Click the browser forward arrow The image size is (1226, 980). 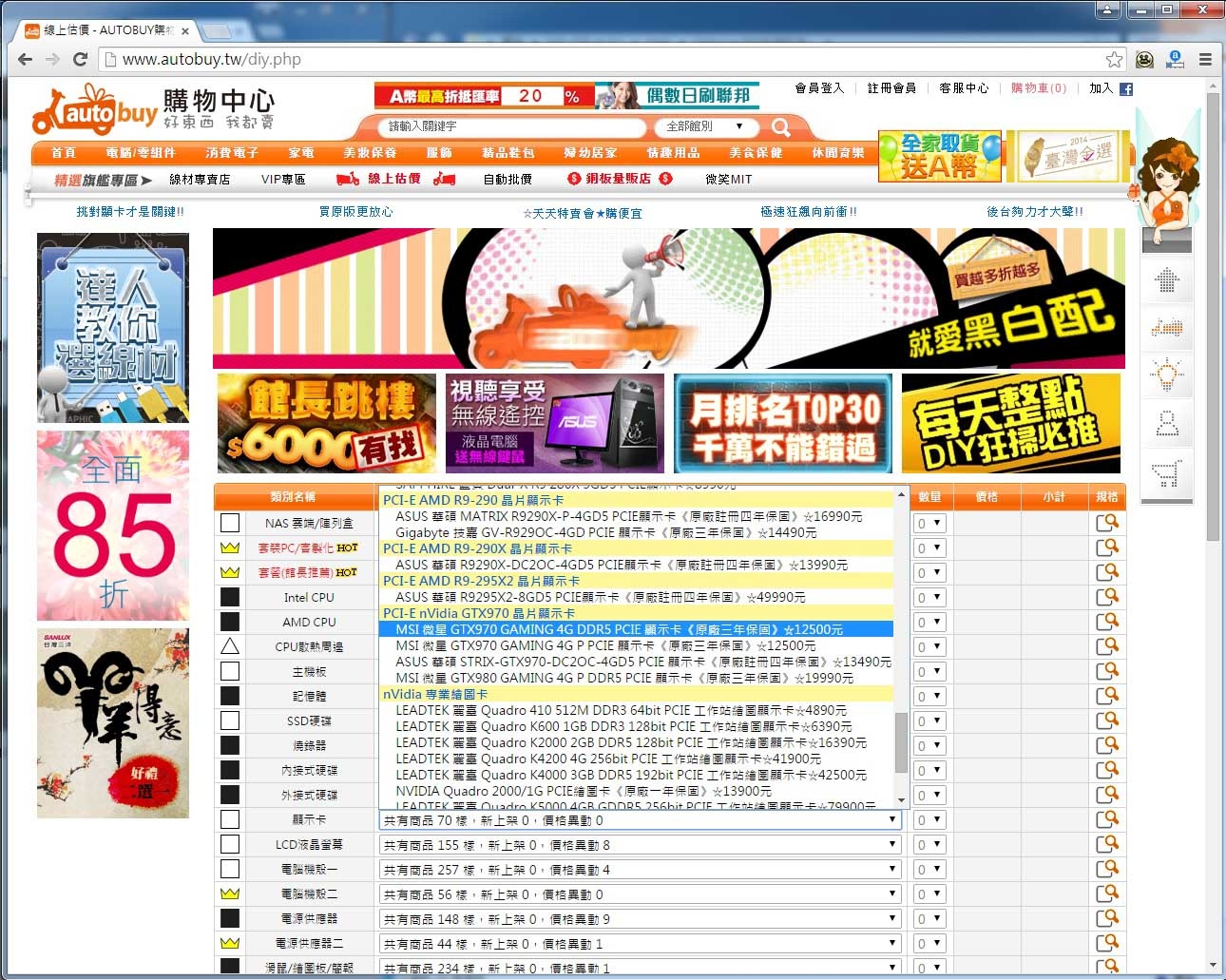(52, 59)
